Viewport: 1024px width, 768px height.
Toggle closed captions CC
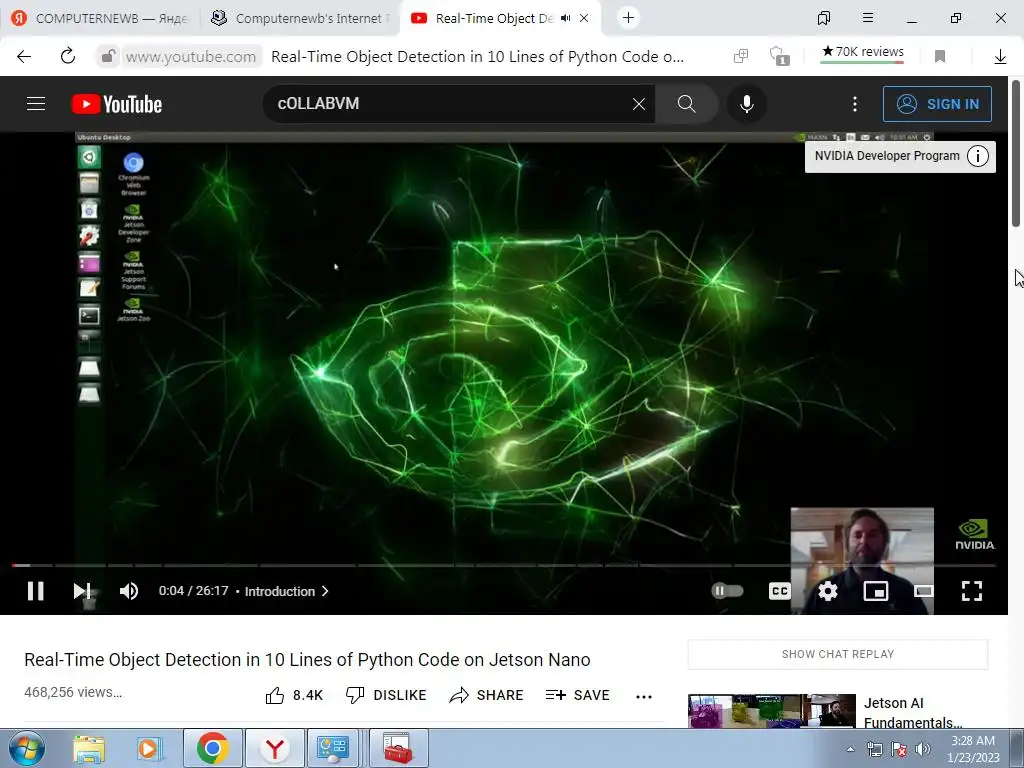point(779,591)
